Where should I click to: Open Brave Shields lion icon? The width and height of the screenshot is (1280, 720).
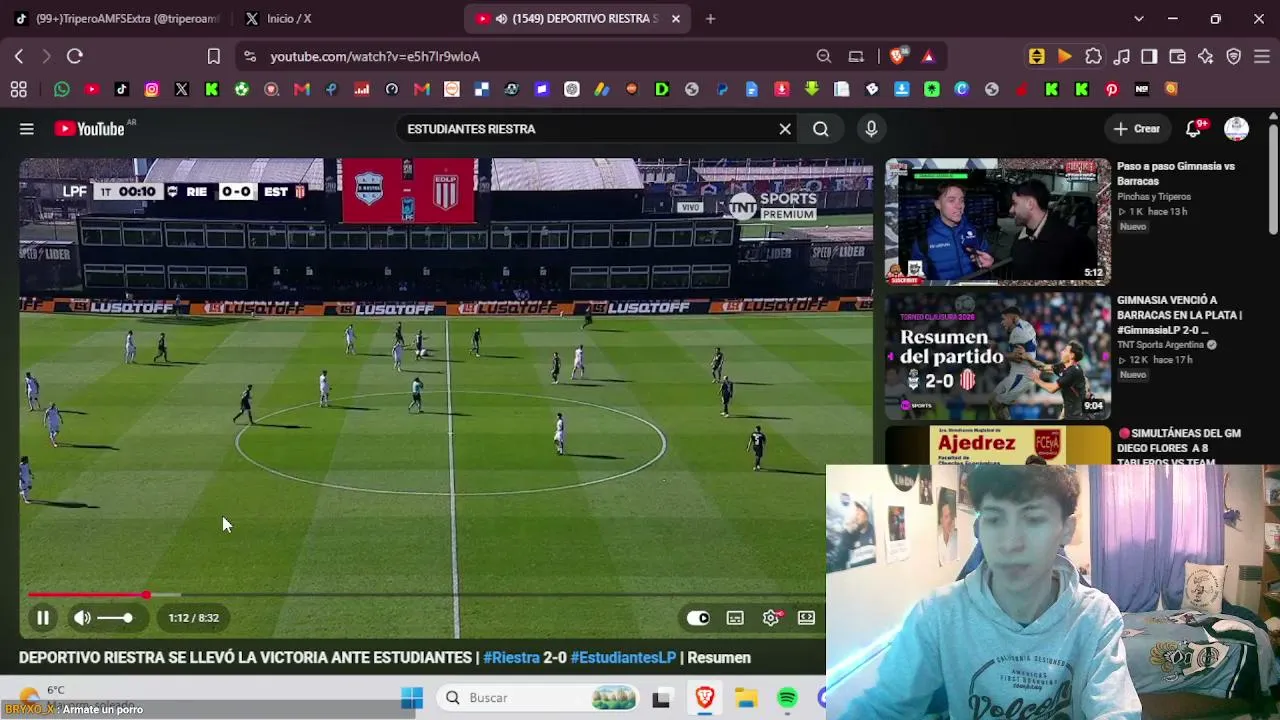point(898,57)
